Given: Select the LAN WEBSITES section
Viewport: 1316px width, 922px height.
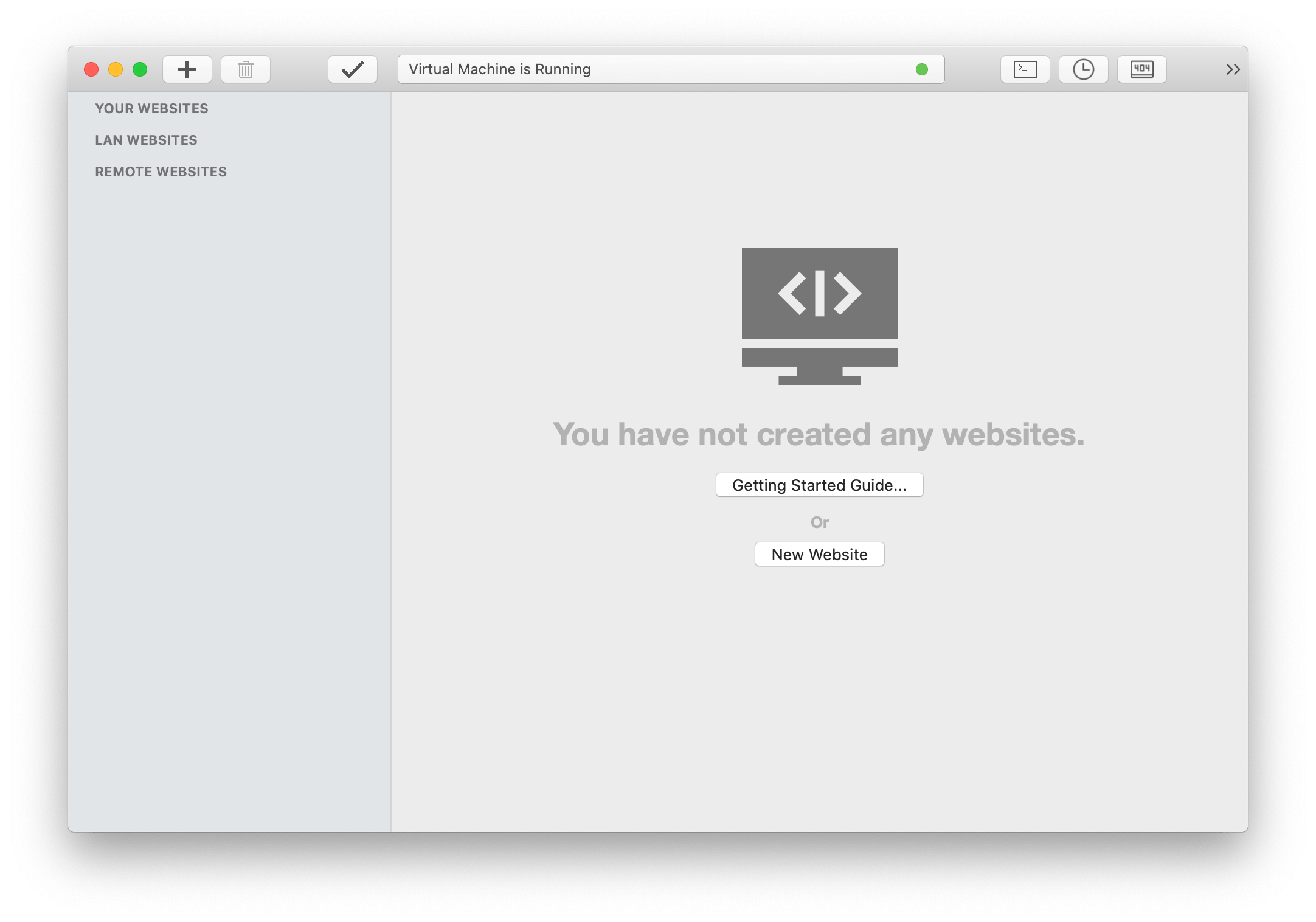Looking at the screenshot, I should pyautogui.click(x=147, y=140).
